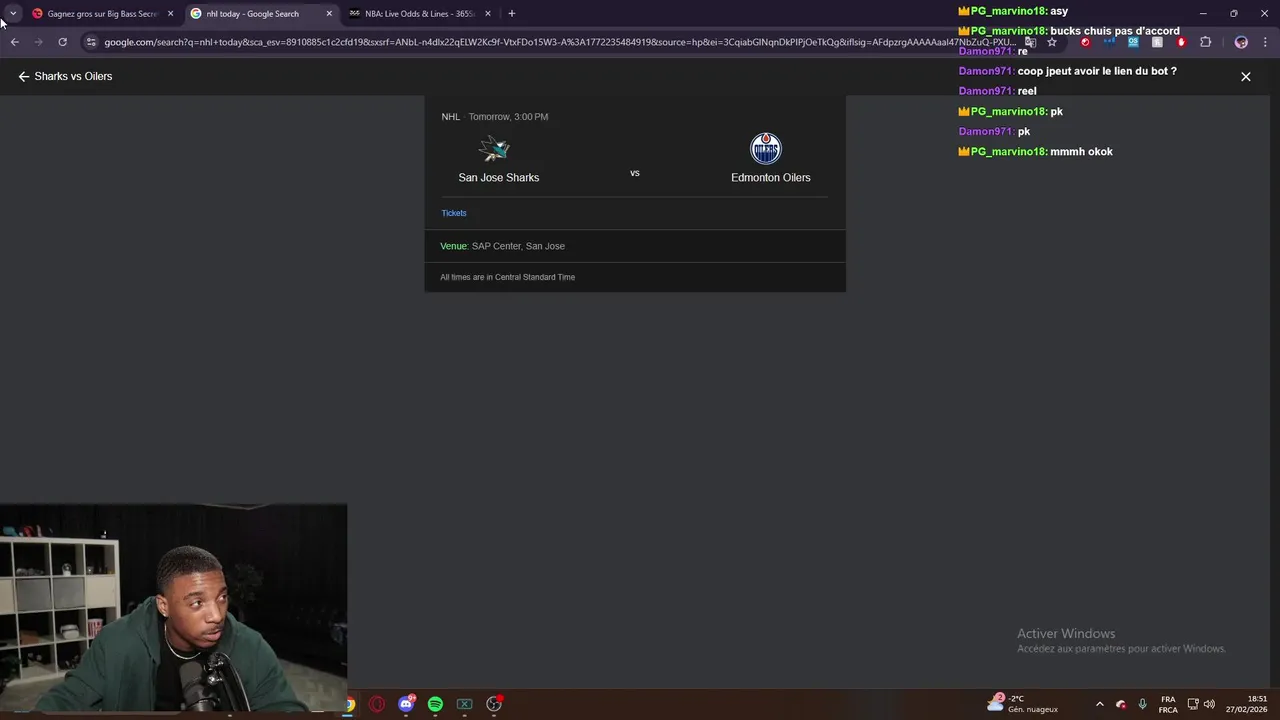Open a new browser tab

(512, 14)
